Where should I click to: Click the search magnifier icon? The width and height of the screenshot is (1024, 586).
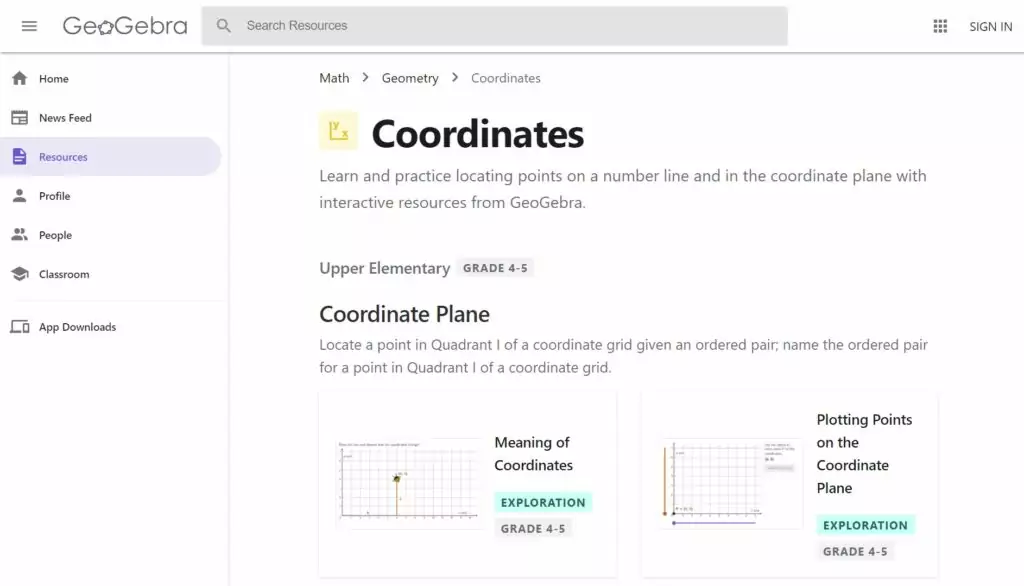point(223,26)
